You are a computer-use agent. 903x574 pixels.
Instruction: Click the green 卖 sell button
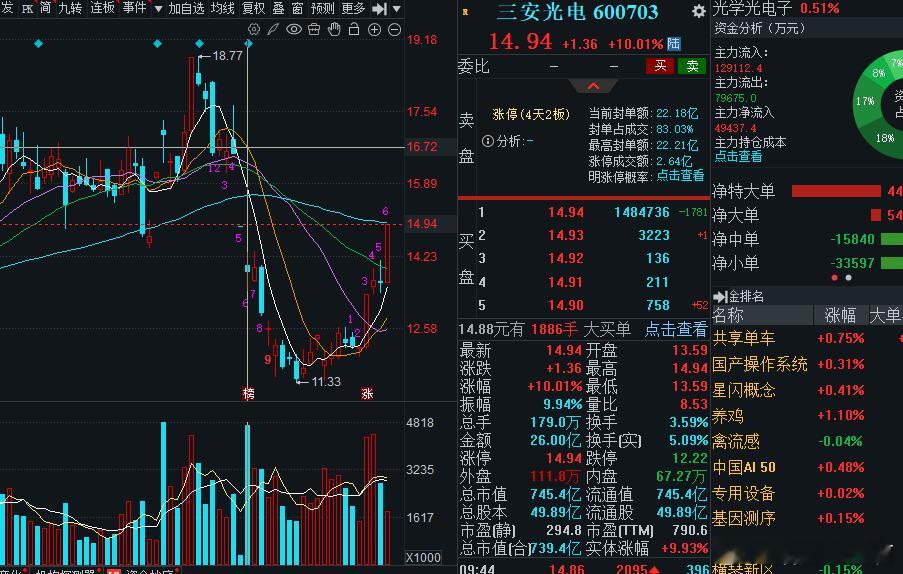(x=692, y=66)
